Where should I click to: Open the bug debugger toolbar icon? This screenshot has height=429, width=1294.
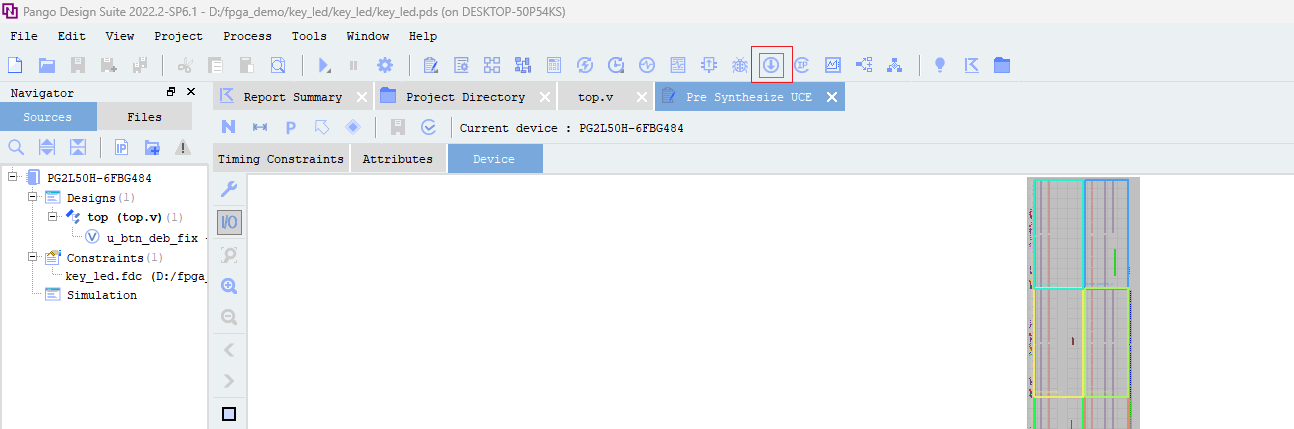[x=740, y=65]
